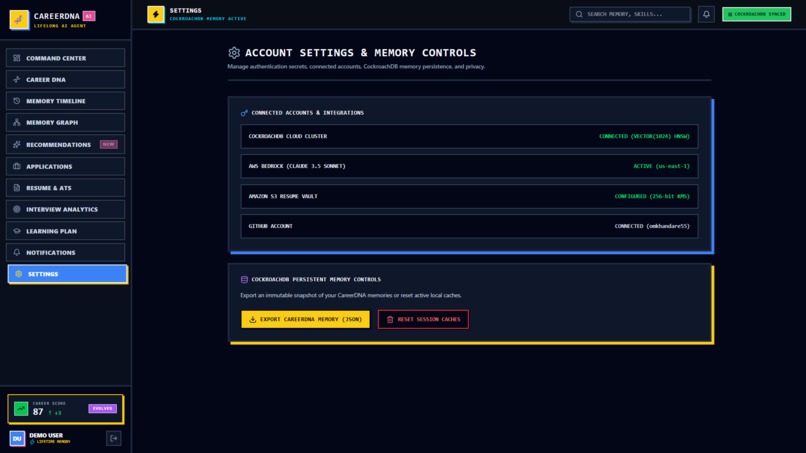Click the Demo User name label

46,436
